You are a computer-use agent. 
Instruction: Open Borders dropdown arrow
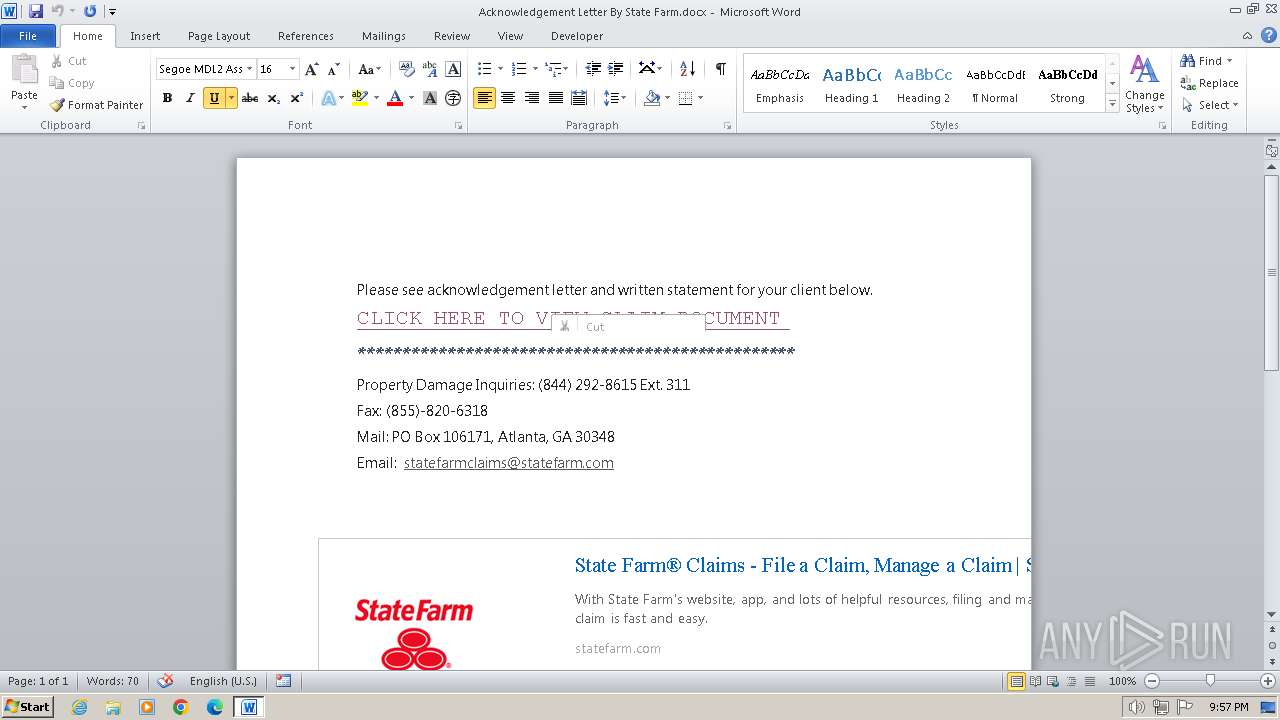pos(700,98)
